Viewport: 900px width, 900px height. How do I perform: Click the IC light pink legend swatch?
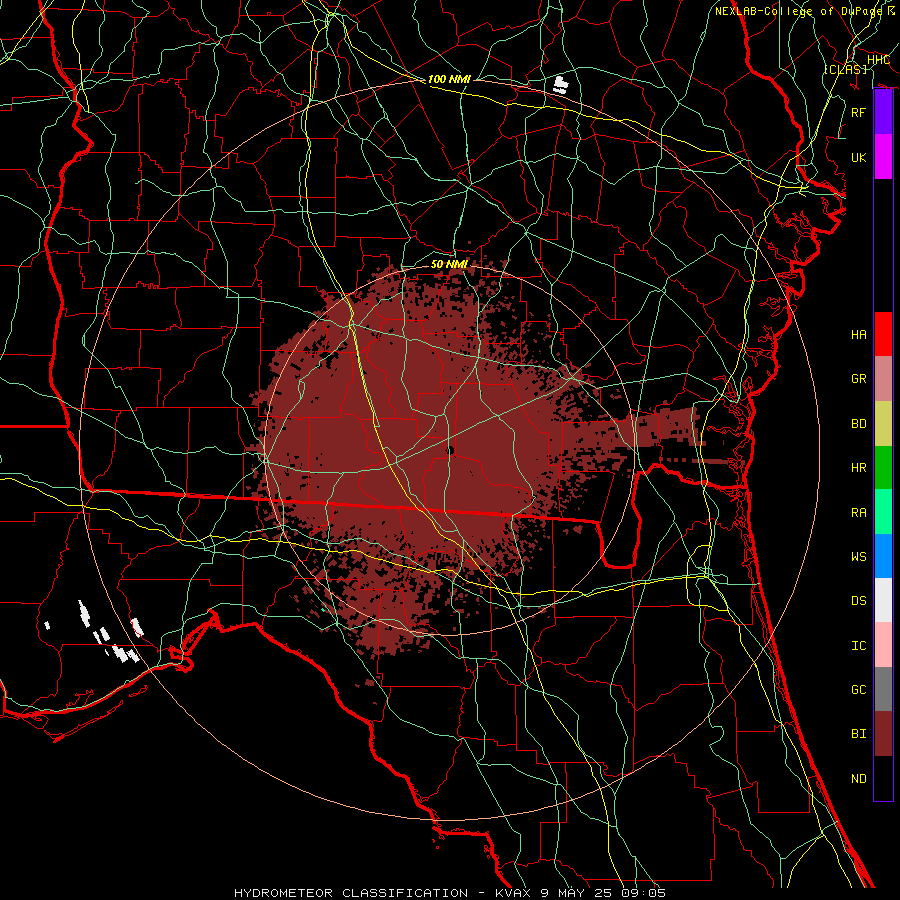(x=883, y=645)
